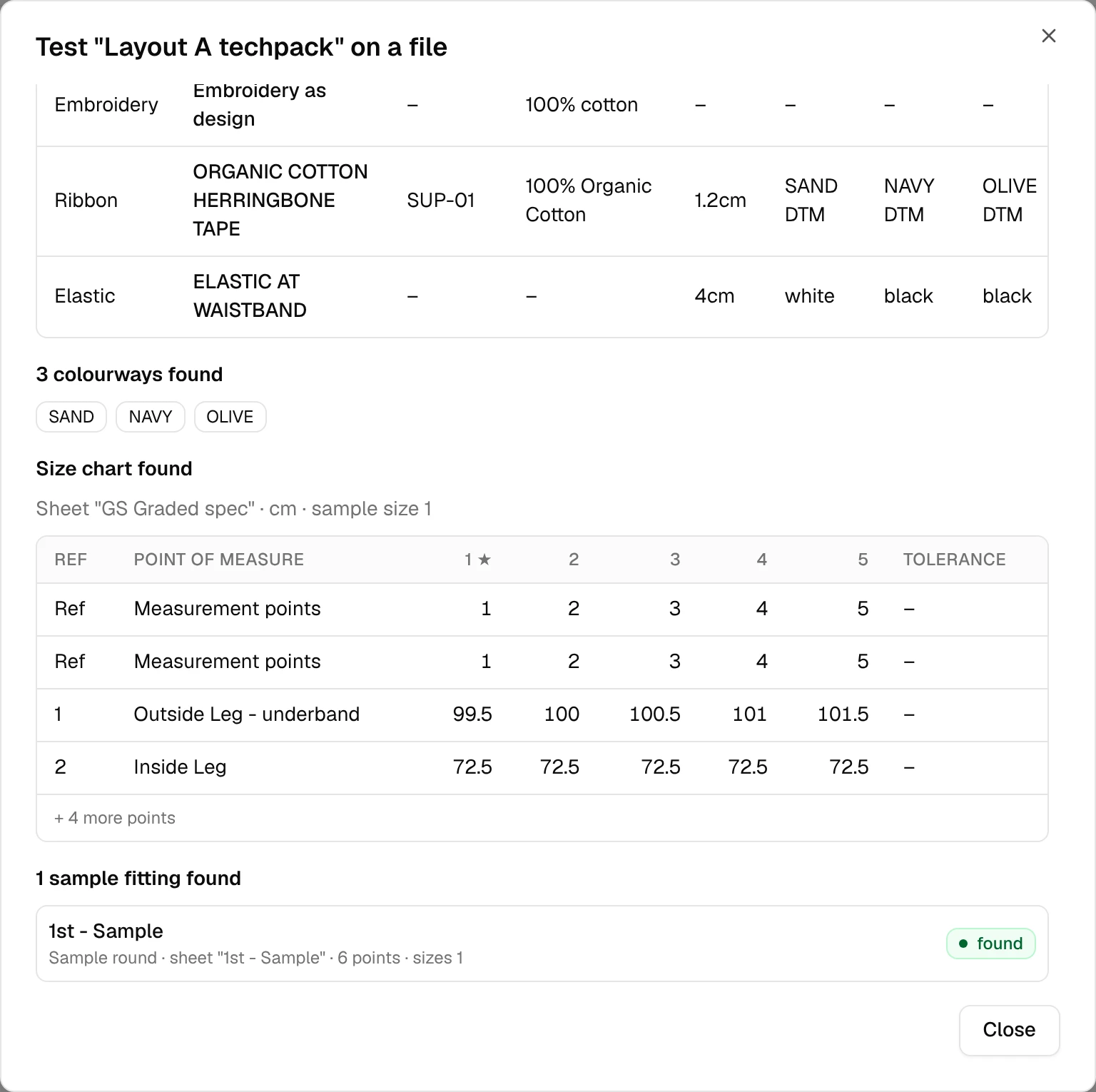
Task: Click the white colour cell in Elastic row
Action: [810, 296]
